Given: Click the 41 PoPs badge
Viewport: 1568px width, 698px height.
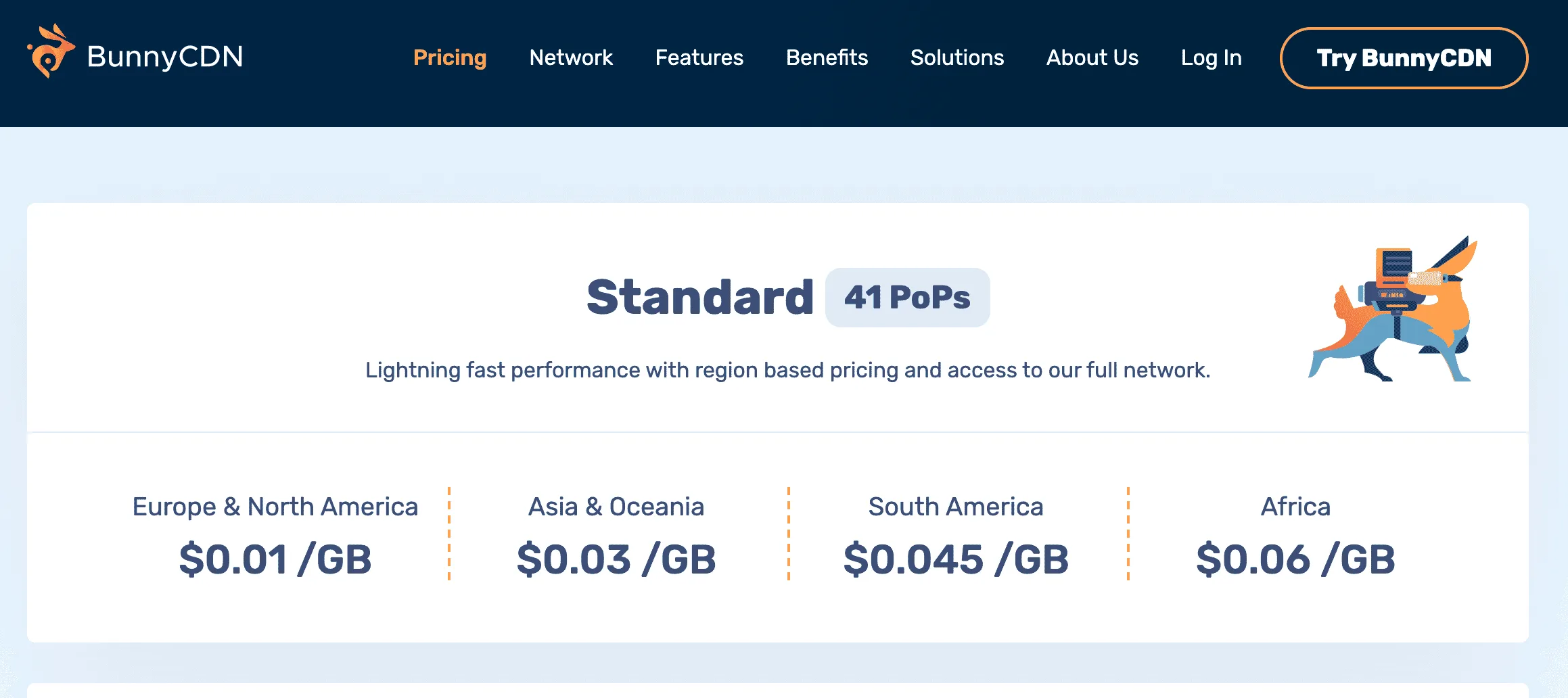Looking at the screenshot, I should tap(907, 298).
